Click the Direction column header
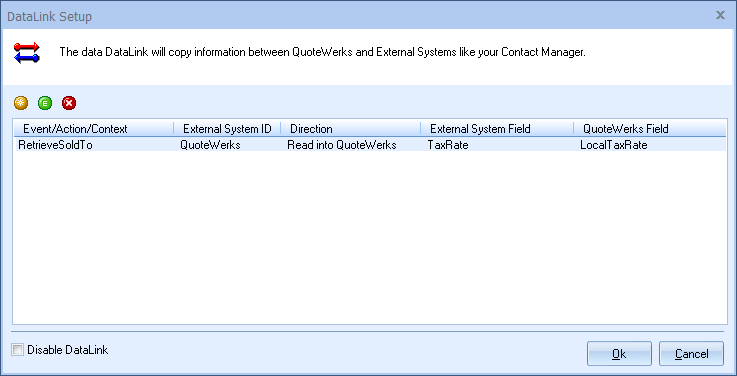This screenshot has height=376, width=737. (x=350, y=128)
